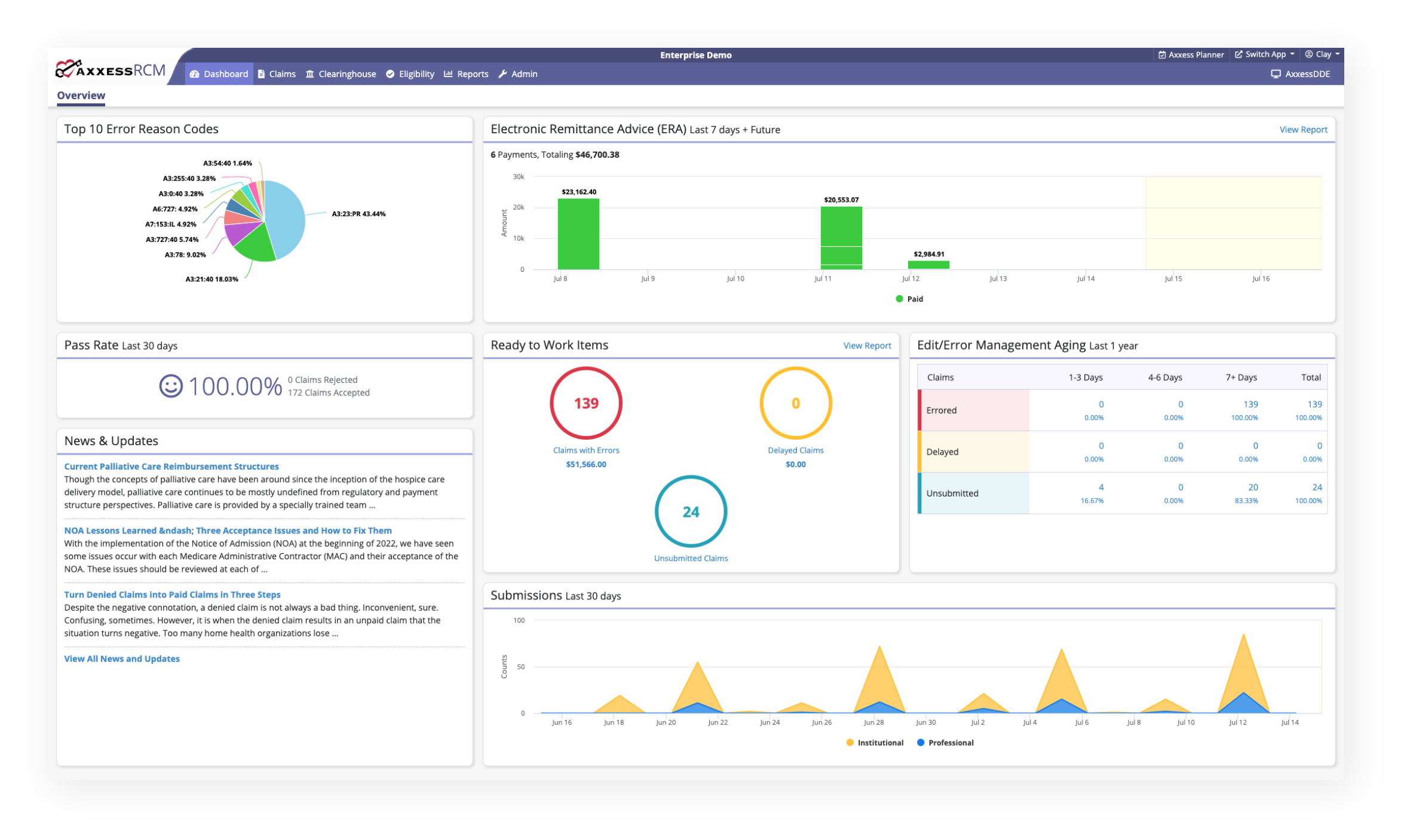Click the Errored row label
Screen dimensions: 1404x840
tap(942, 410)
